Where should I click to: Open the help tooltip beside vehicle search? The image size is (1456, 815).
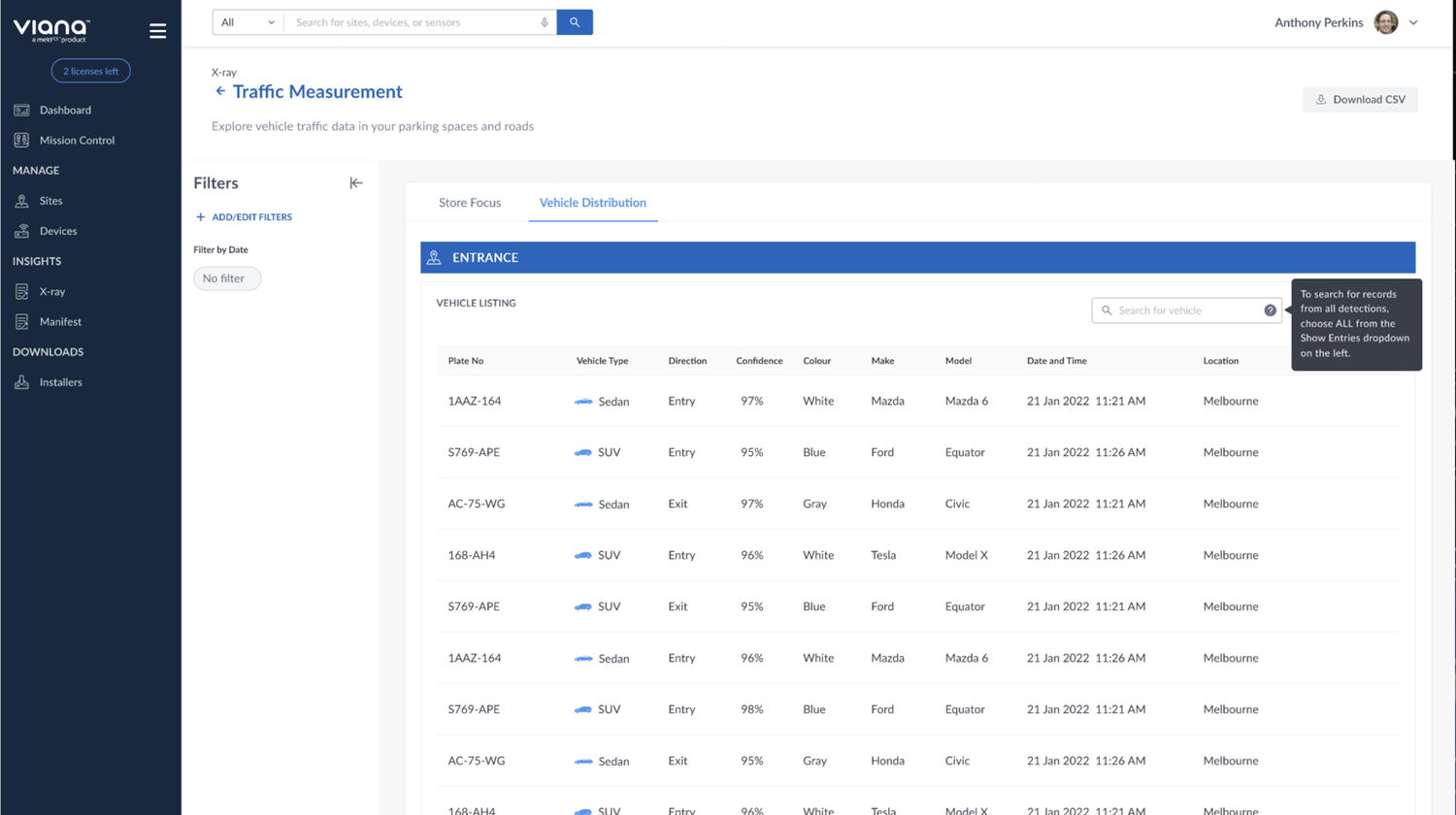pos(1271,310)
